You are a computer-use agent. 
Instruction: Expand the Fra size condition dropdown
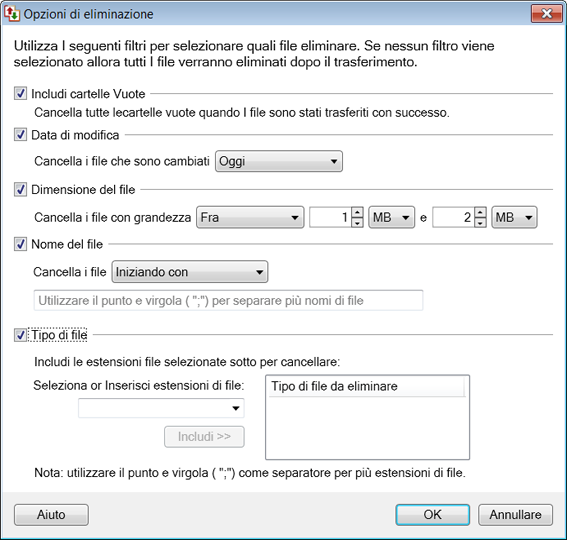(250, 217)
